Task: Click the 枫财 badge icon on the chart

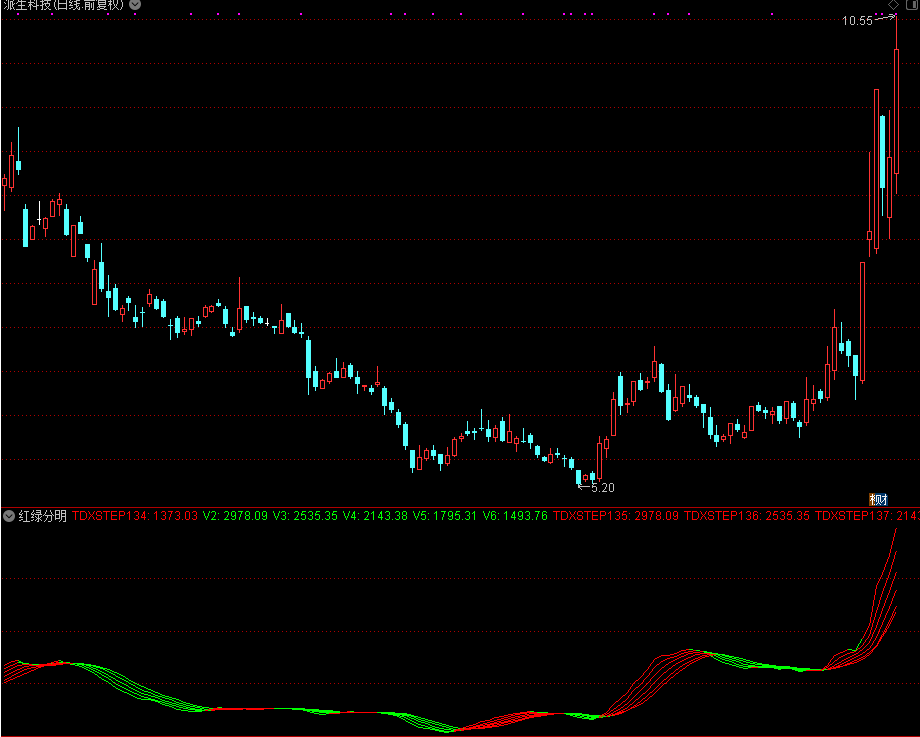Action: coord(878,500)
